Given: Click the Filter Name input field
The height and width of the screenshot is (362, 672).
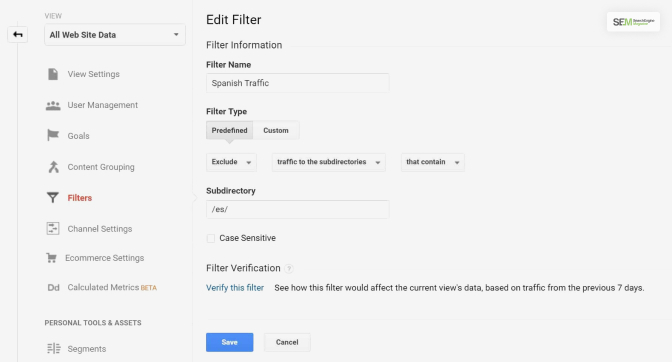Looking at the screenshot, I should (x=297, y=83).
